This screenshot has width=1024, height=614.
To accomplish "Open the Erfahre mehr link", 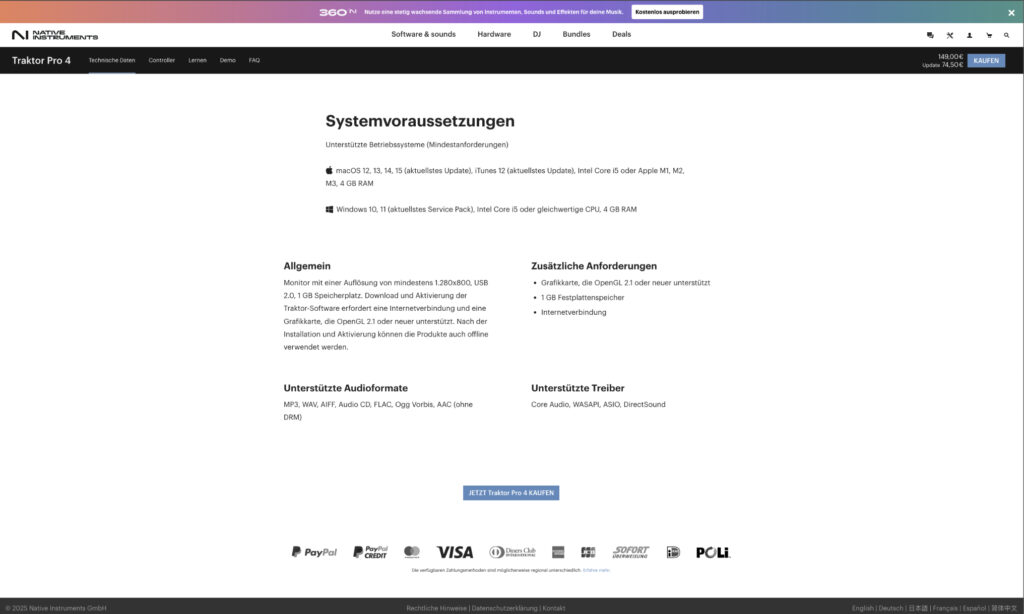I will [597, 570].
